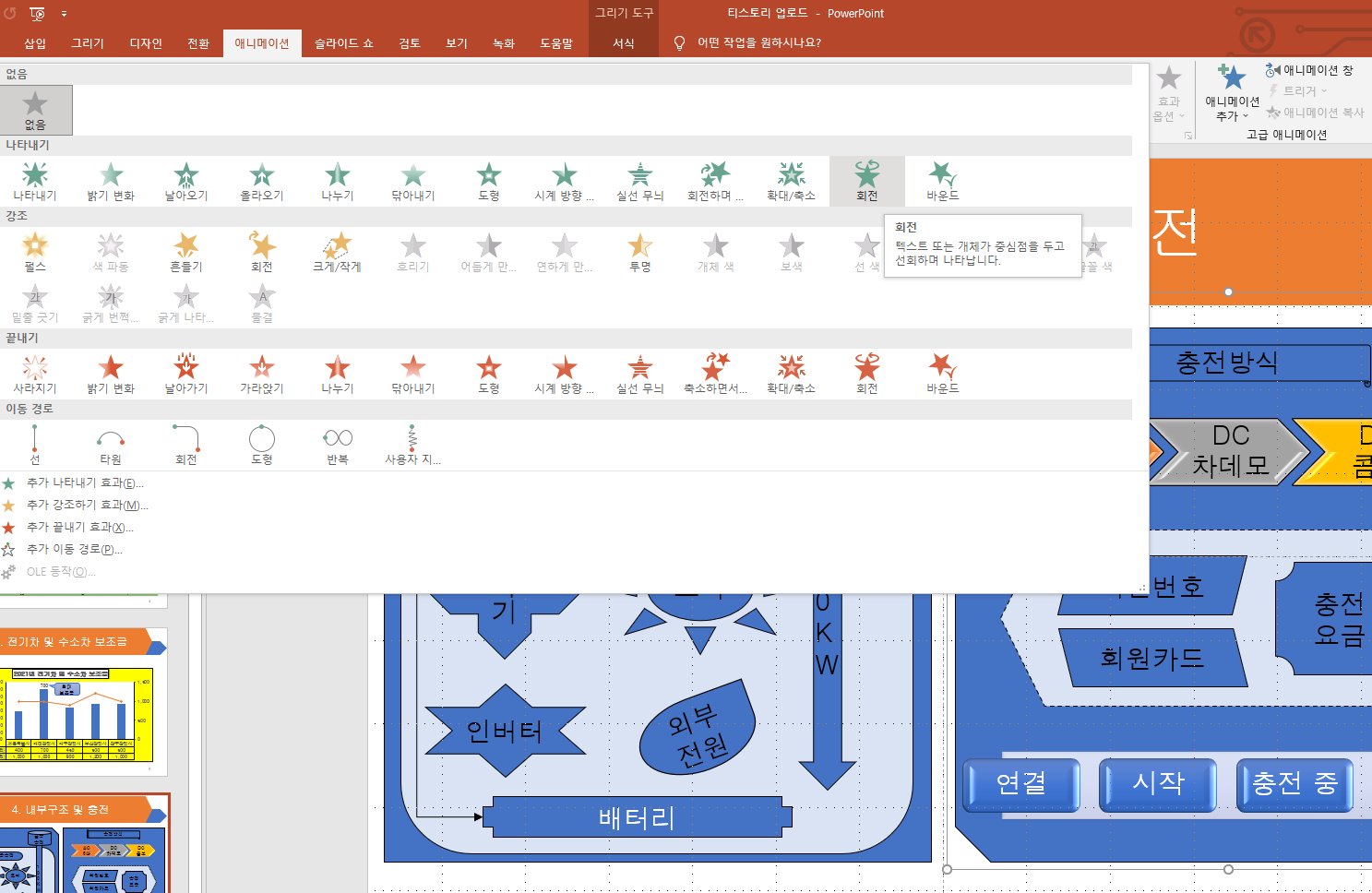Choose the 타원 motion path

pyautogui.click(x=111, y=444)
